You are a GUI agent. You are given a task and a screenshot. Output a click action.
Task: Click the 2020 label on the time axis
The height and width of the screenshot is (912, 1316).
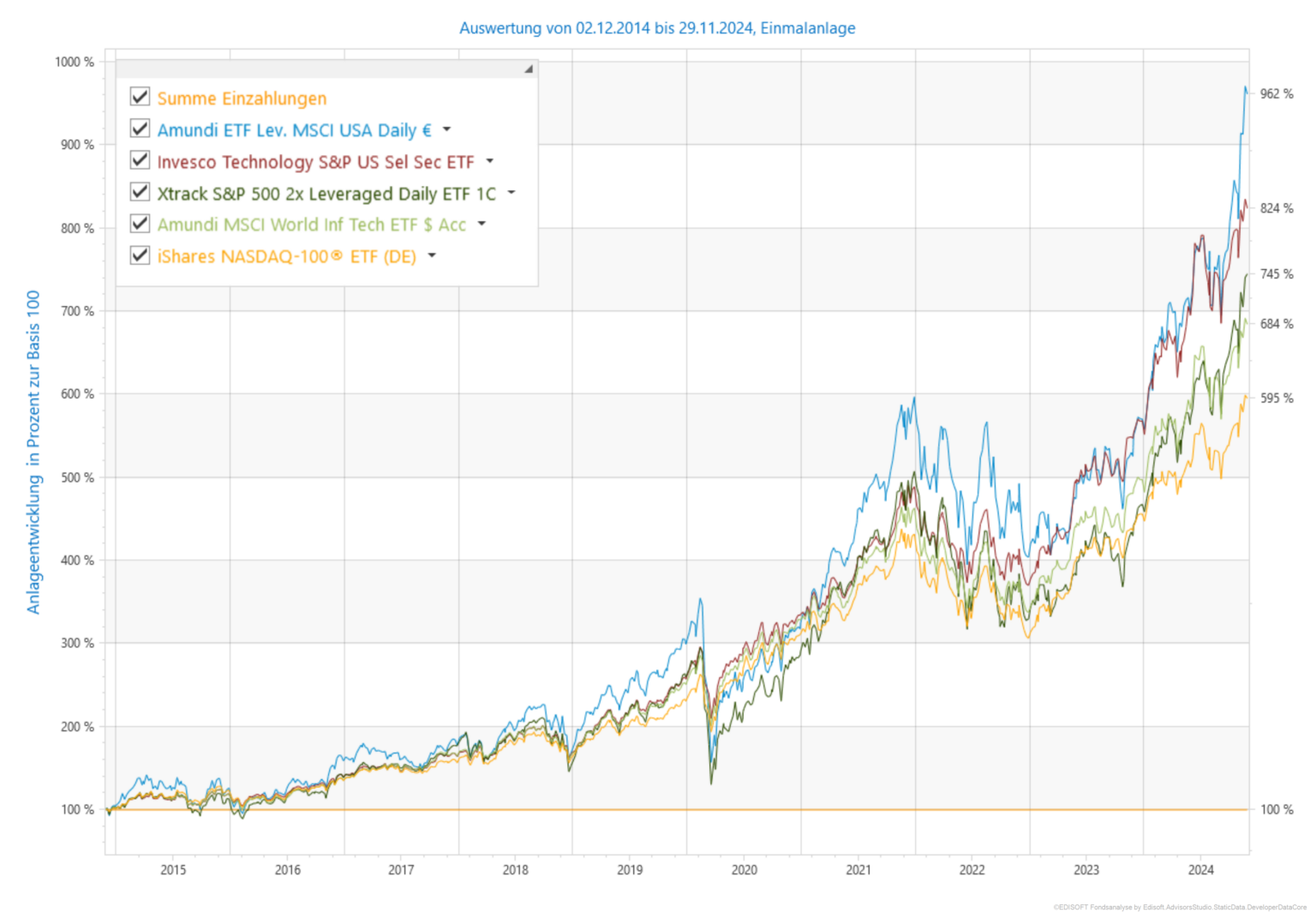[x=744, y=870]
